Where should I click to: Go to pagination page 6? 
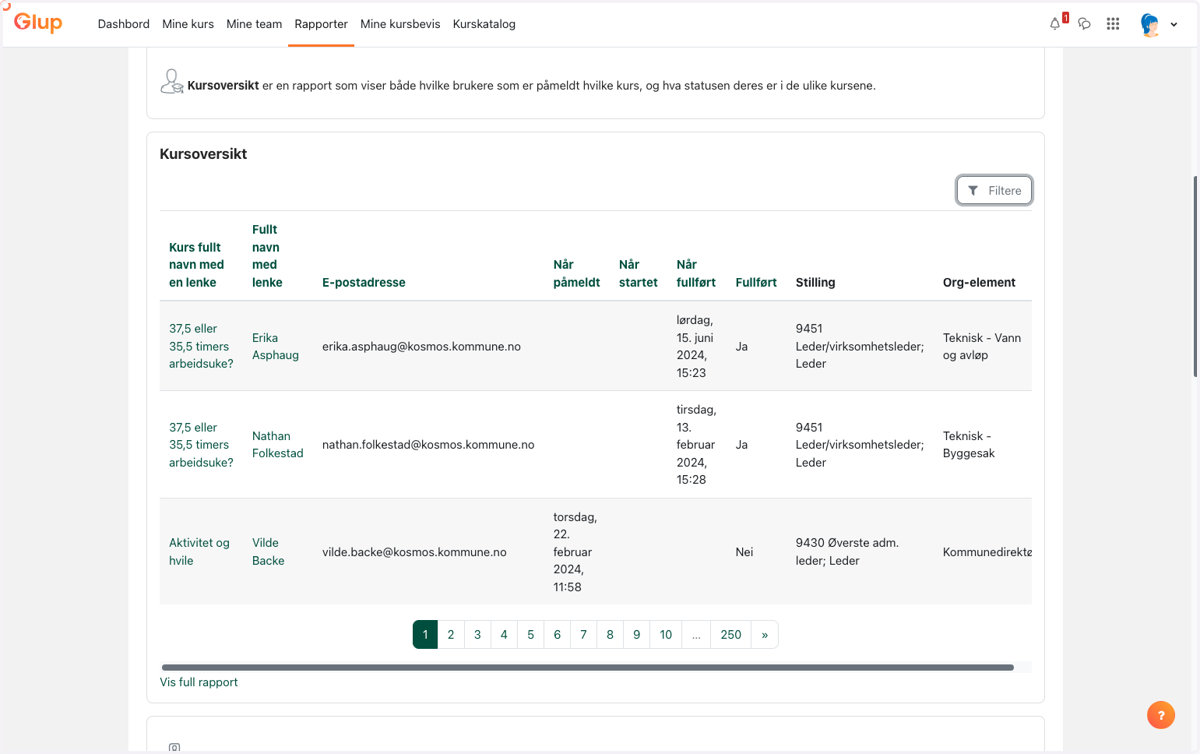(557, 635)
